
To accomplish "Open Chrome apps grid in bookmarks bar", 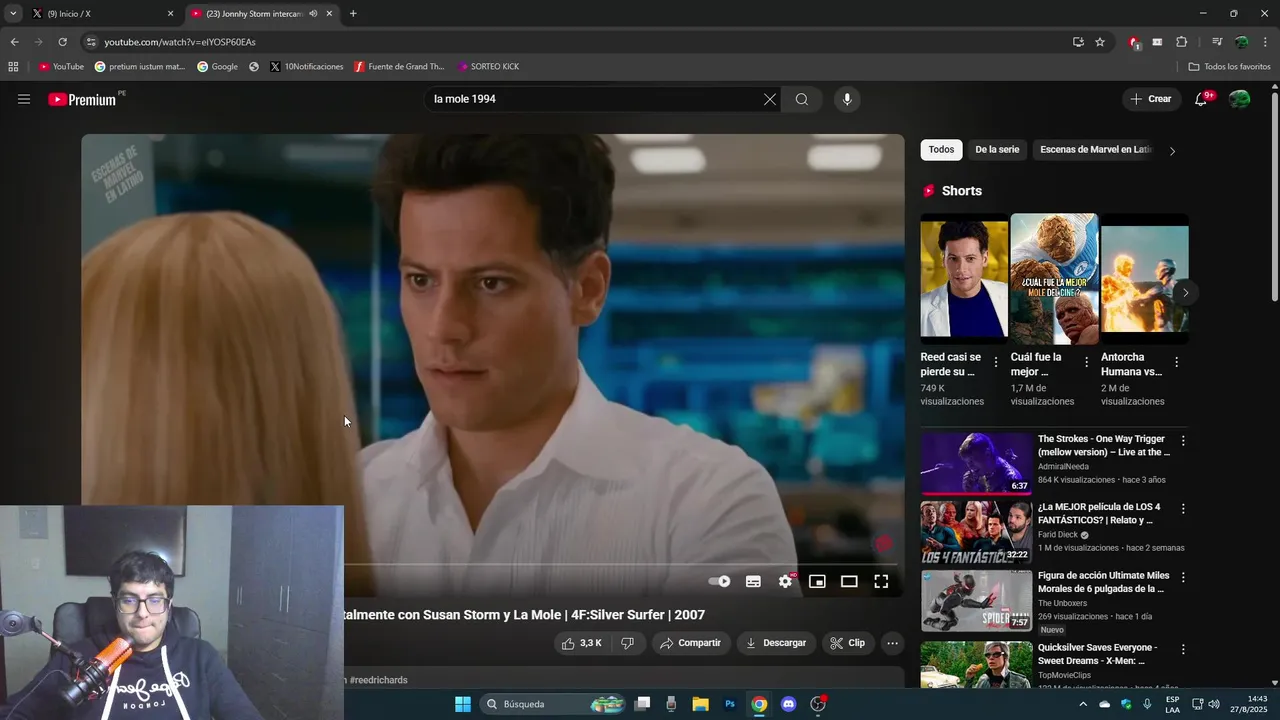I will (x=13, y=67).
